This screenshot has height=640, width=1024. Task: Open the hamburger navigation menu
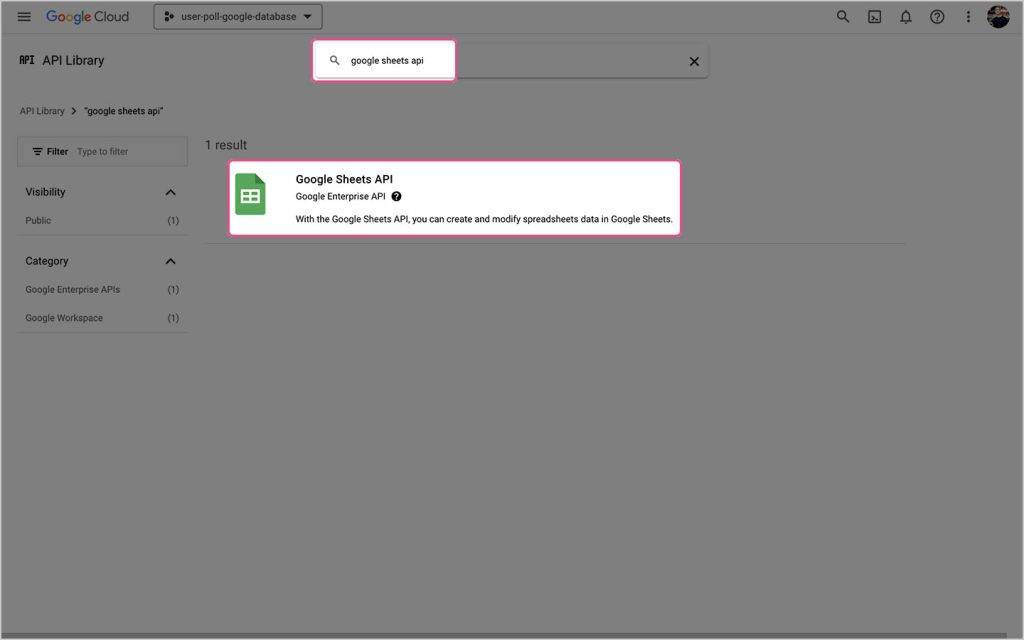coord(24,17)
